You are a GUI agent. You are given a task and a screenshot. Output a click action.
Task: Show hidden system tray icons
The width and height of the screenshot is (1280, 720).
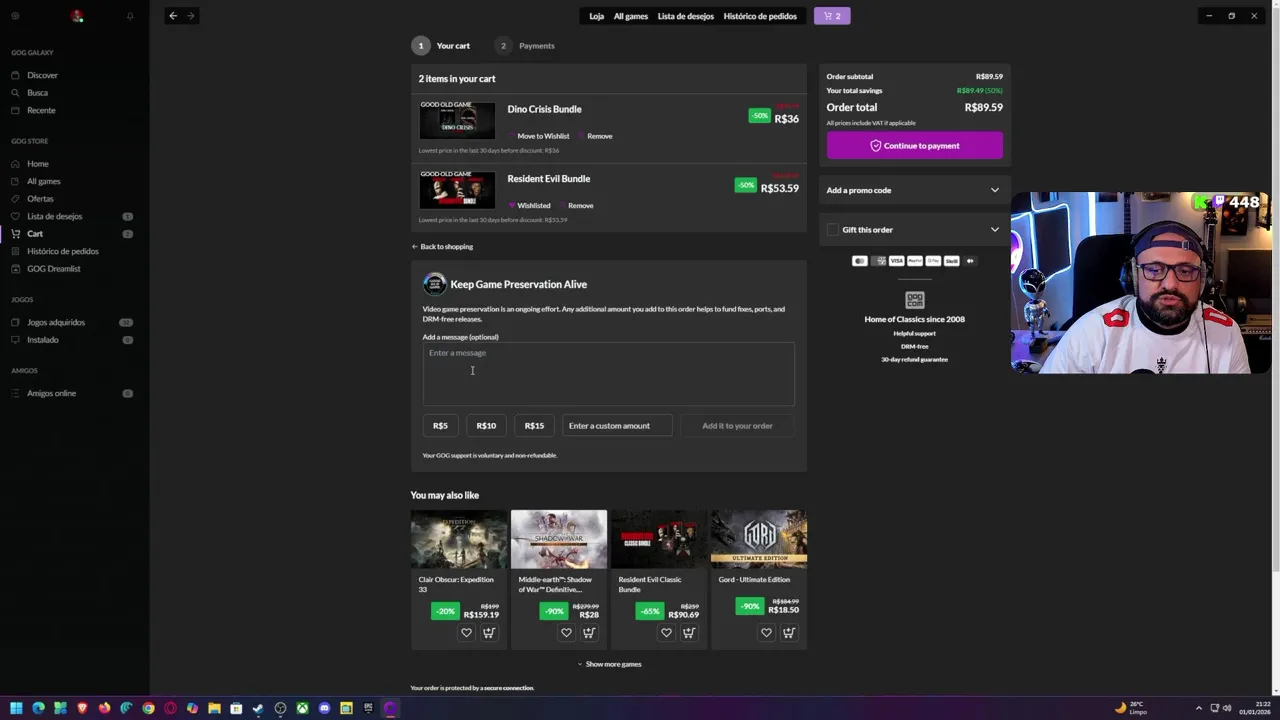(1199, 708)
